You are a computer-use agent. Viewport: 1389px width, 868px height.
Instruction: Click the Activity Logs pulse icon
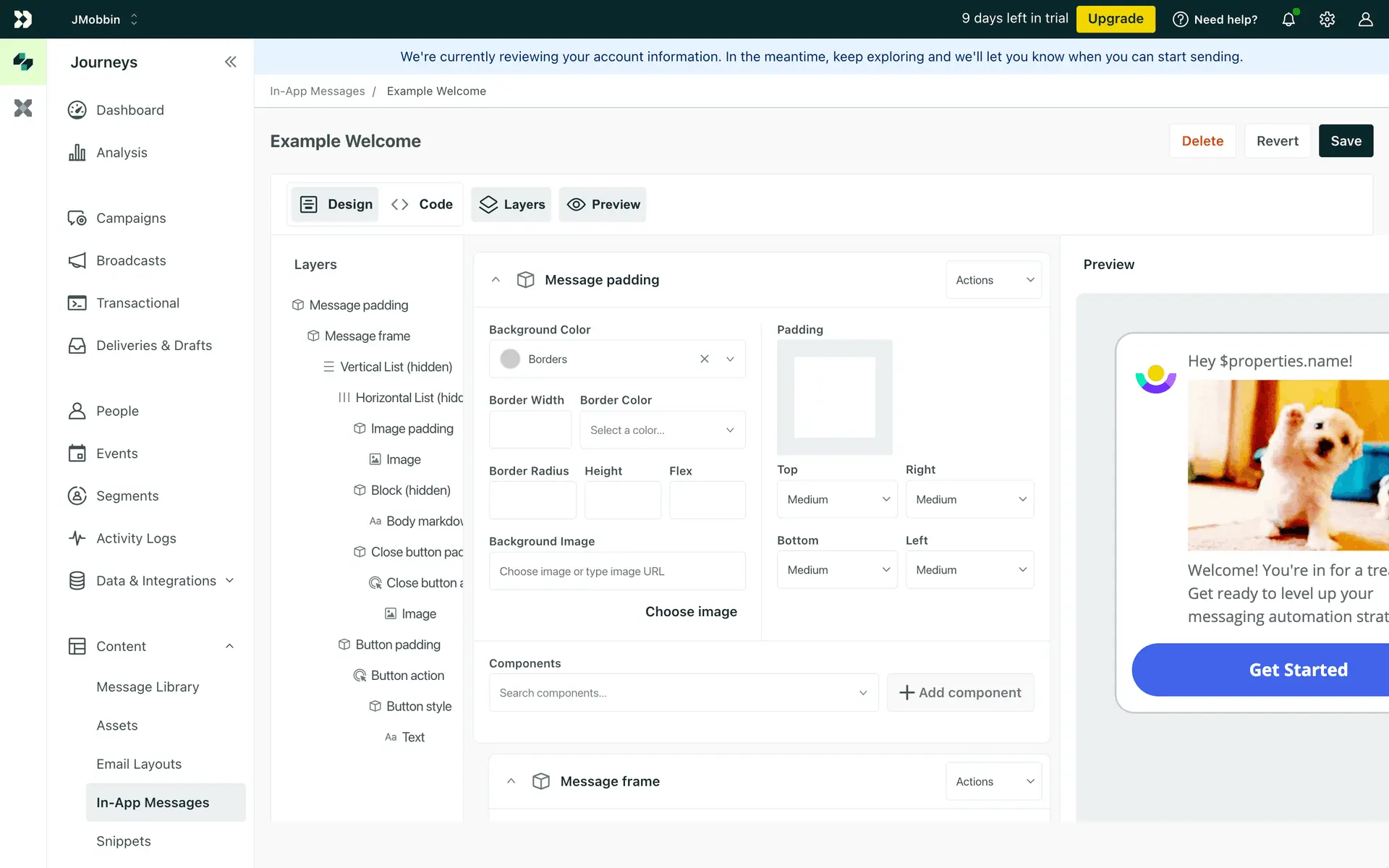point(77,538)
